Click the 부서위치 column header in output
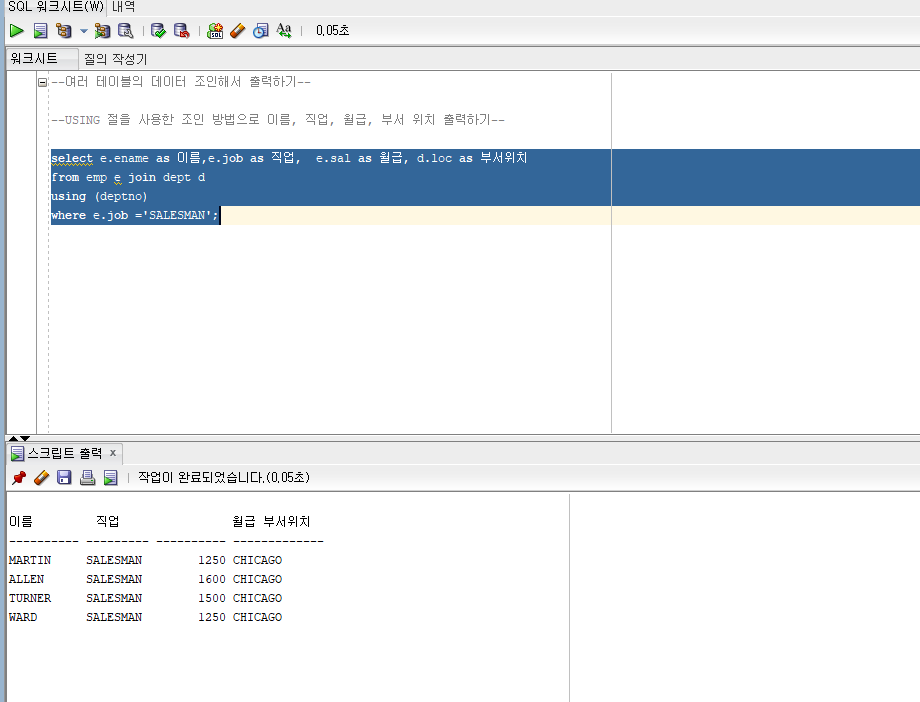920x702 pixels. [286, 521]
